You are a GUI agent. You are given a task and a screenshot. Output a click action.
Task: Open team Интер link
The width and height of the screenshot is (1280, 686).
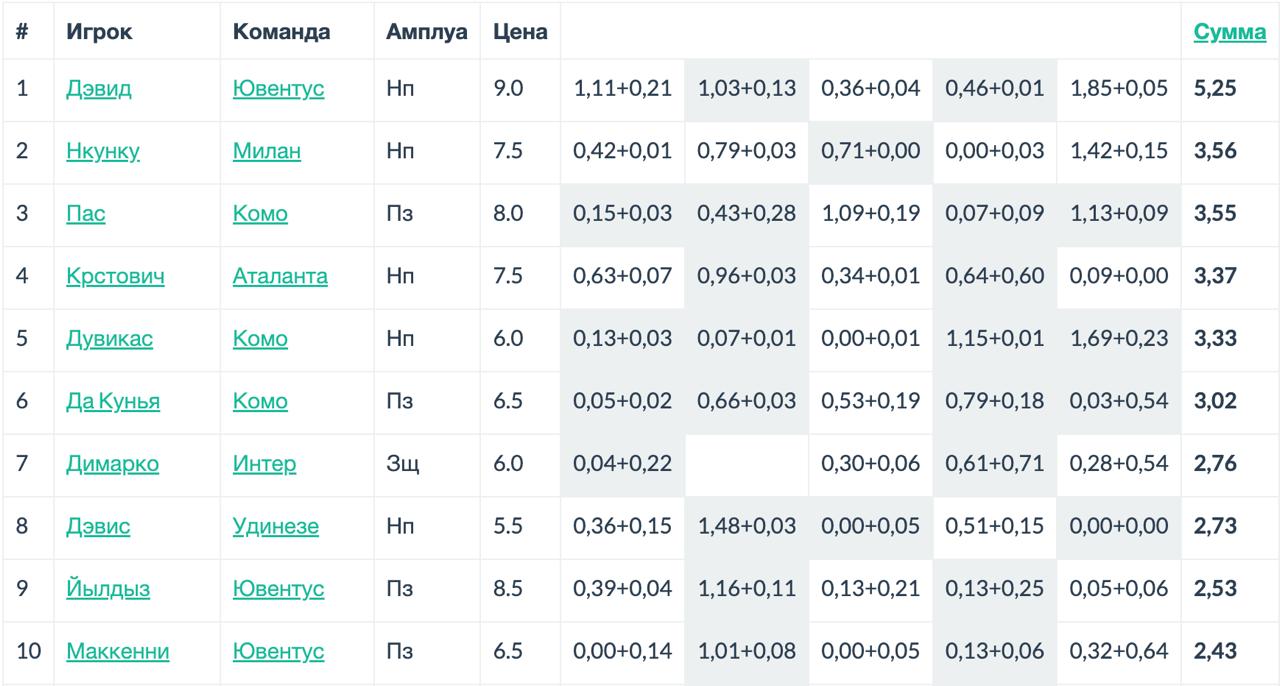pos(264,464)
